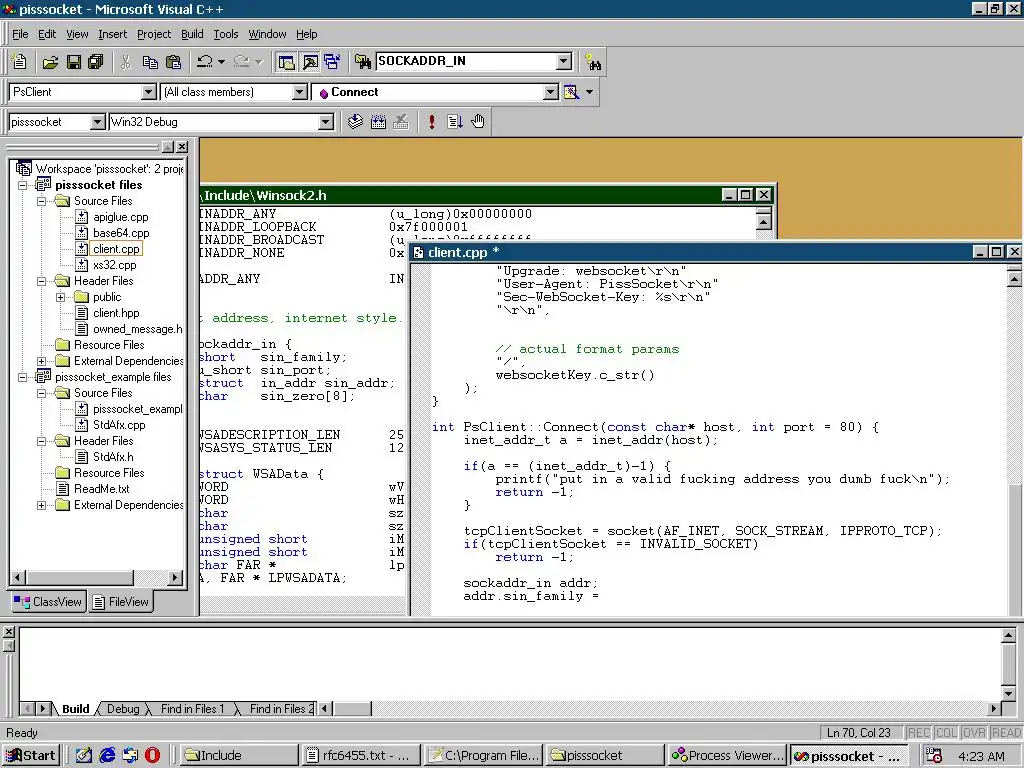Screen dimensions: 1024x768
Task: Save the current file via floppy icon
Action: [74, 61]
